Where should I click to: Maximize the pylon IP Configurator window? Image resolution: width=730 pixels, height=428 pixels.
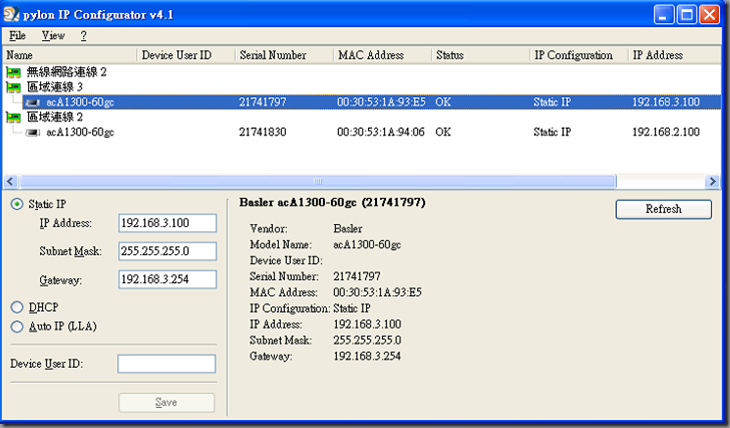point(687,14)
